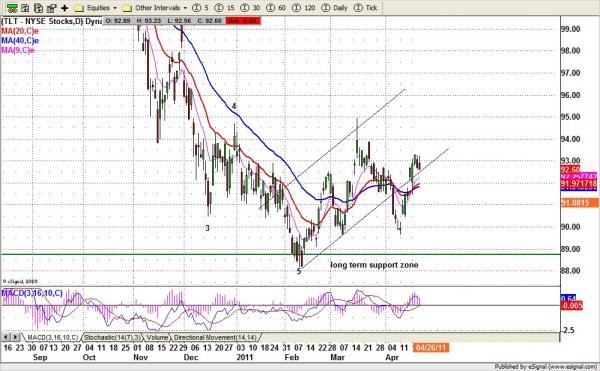Switch chart to 120 minute interval

(303, 8)
